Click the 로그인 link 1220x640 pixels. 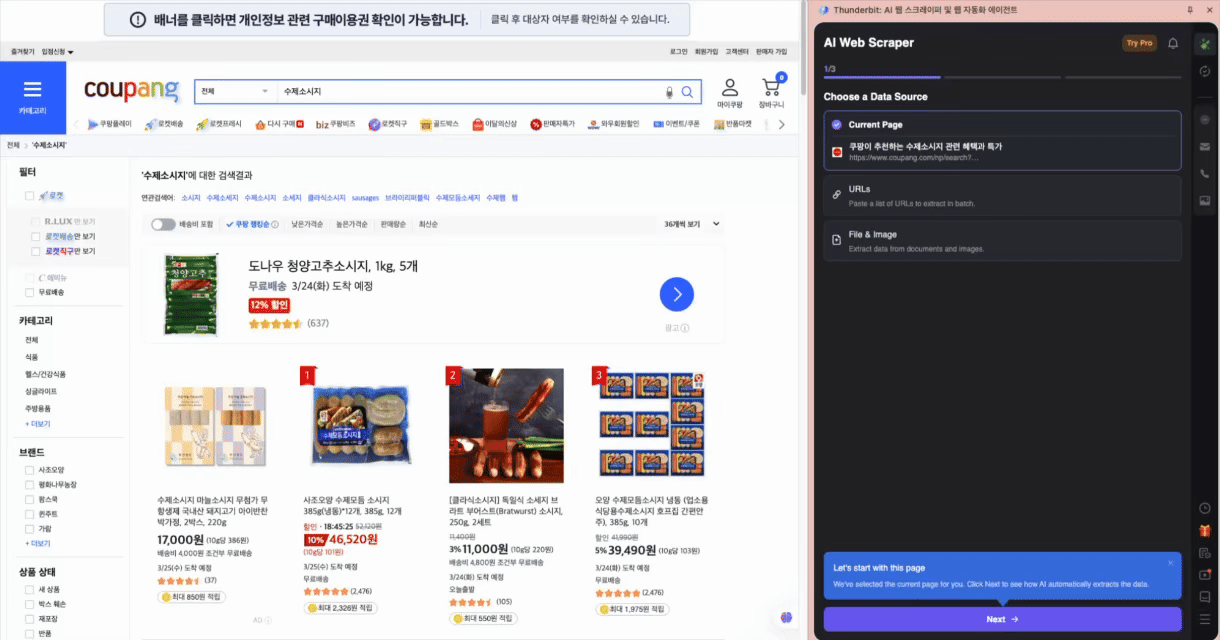tap(678, 51)
